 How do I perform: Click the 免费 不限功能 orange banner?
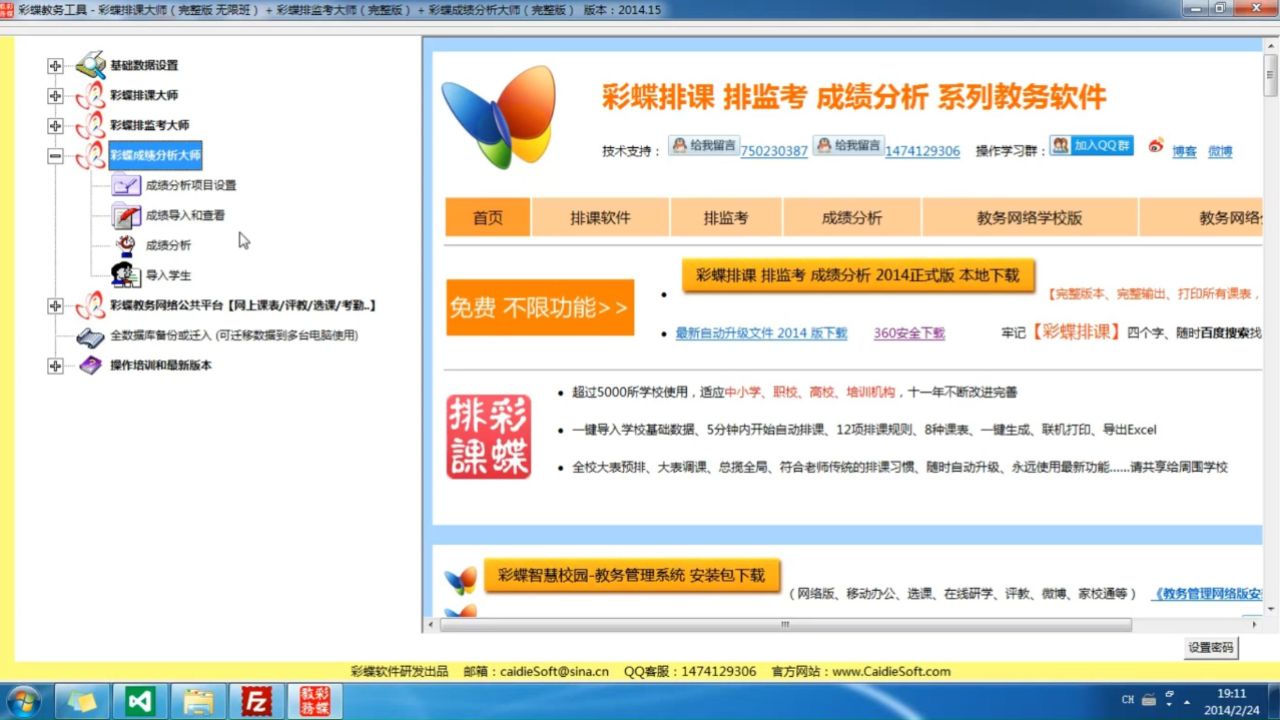coord(540,307)
